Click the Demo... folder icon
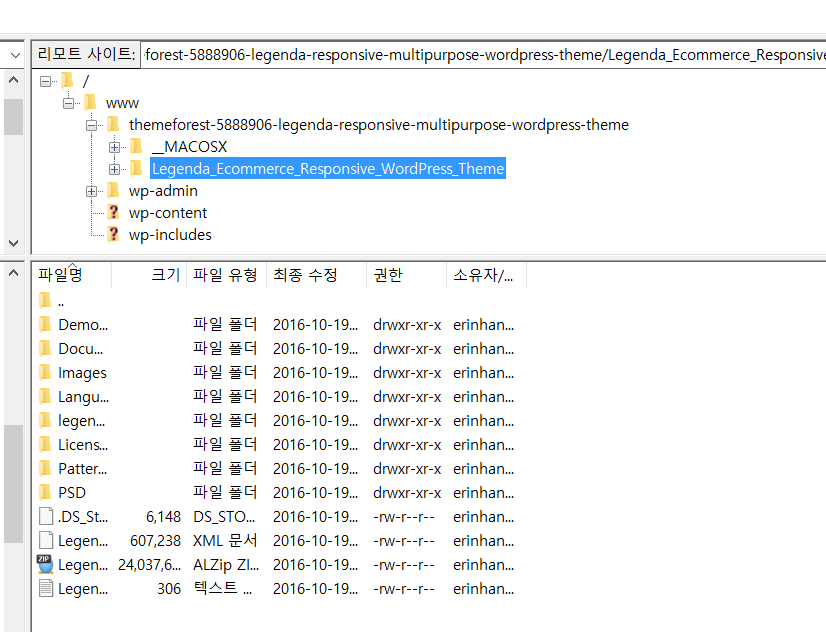Viewport: 826px width, 632px height. (x=46, y=324)
